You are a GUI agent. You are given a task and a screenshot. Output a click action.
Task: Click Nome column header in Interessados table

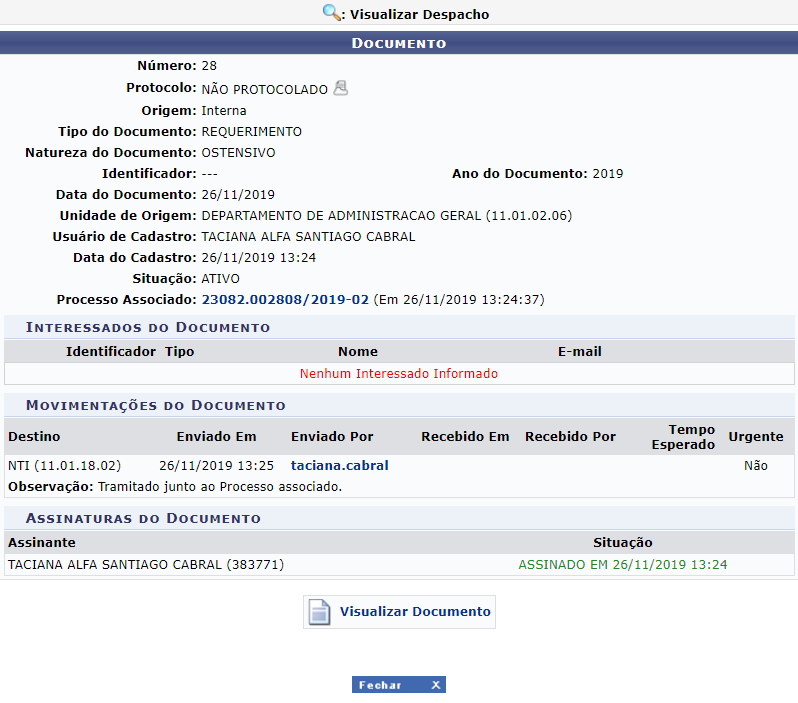pyautogui.click(x=358, y=352)
